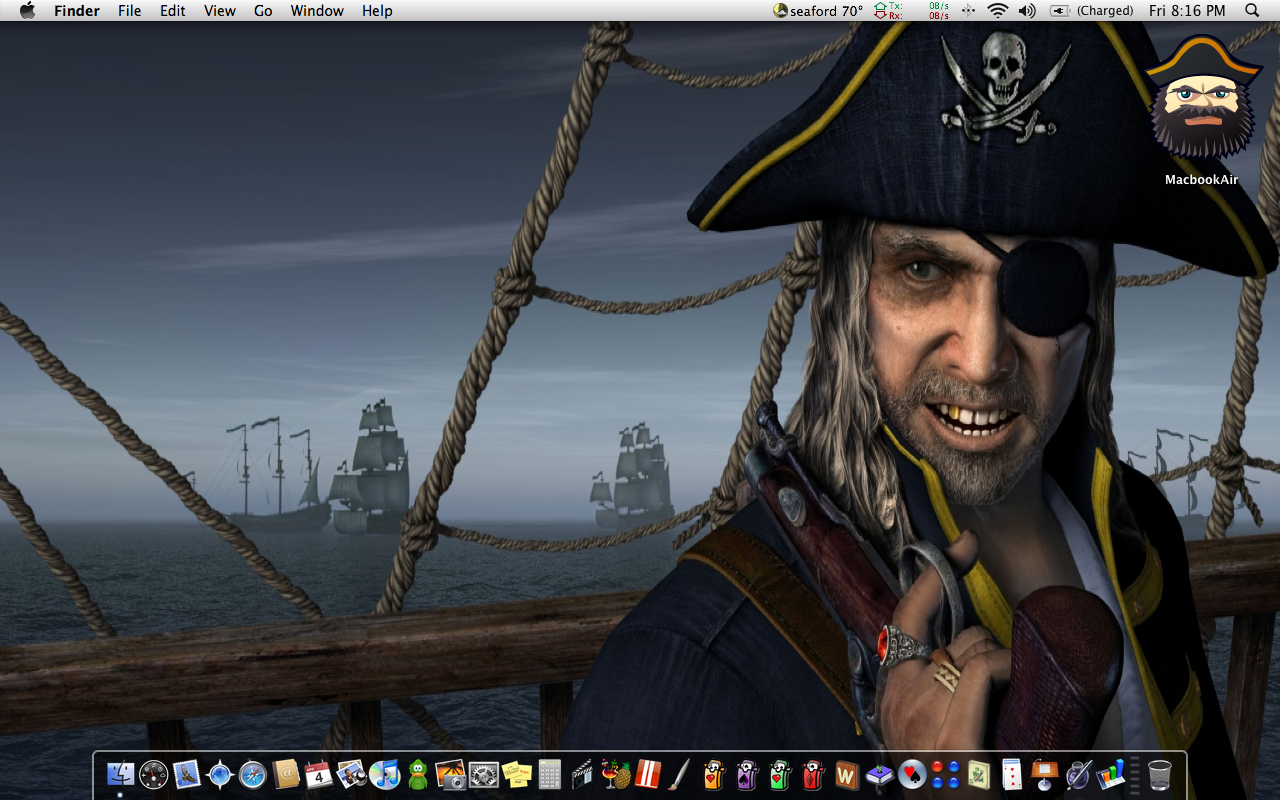The width and height of the screenshot is (1280, 800).
Task: Click the (Charged) battery status text
Action: pos(1105,11)
